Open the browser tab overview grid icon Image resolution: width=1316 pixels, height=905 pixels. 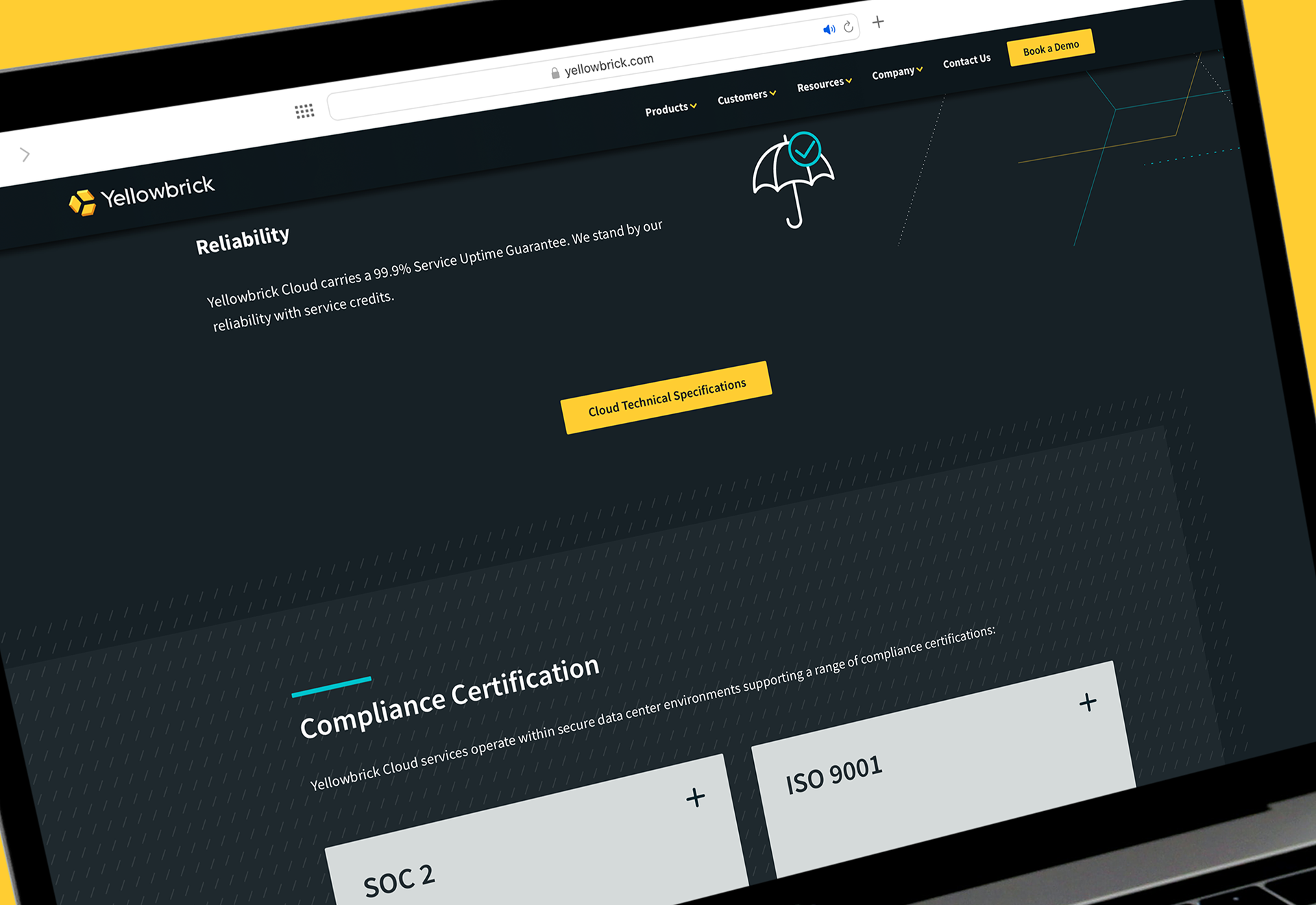pos(304,111)
